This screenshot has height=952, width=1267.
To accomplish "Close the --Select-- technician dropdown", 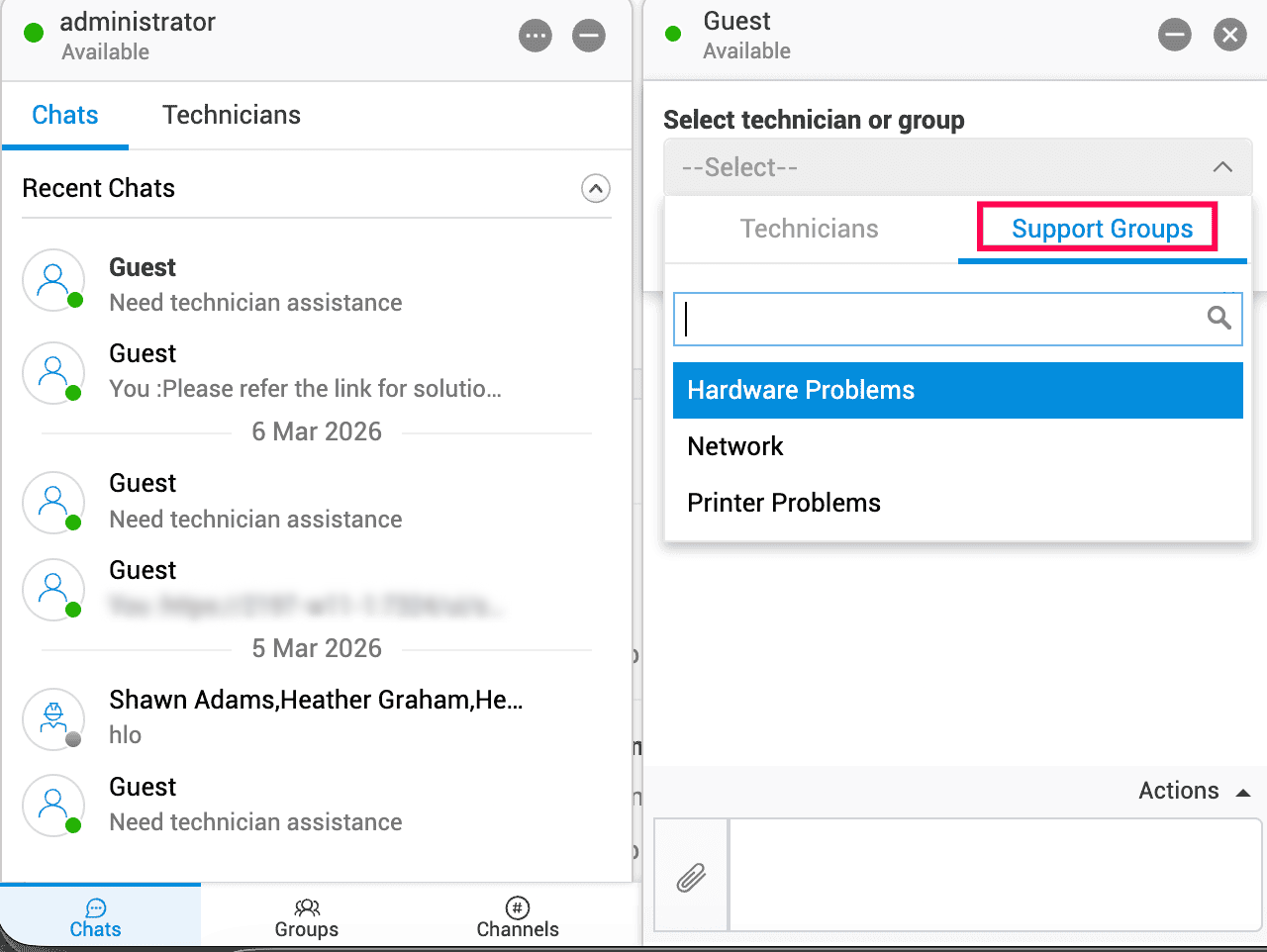I will click(1222, 167).
